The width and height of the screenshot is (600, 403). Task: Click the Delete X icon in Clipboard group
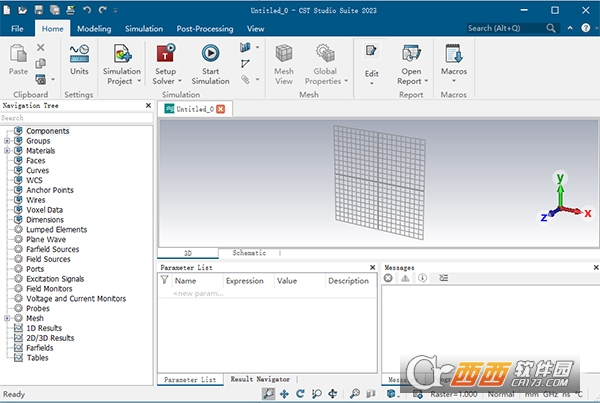(41, 47)
